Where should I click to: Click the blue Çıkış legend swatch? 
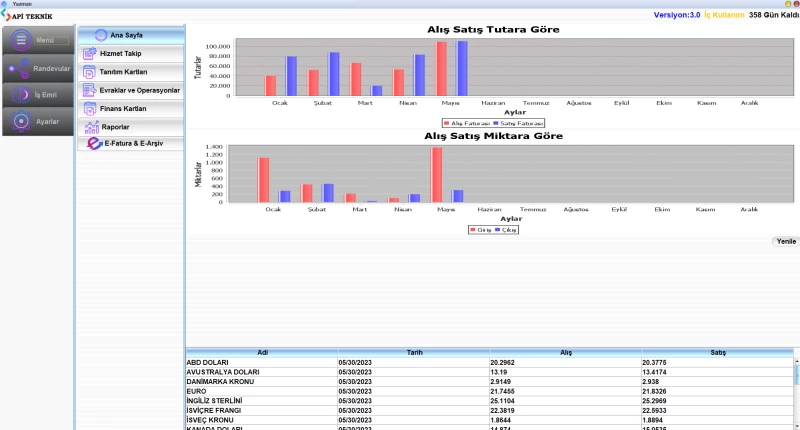click(498, 230)
